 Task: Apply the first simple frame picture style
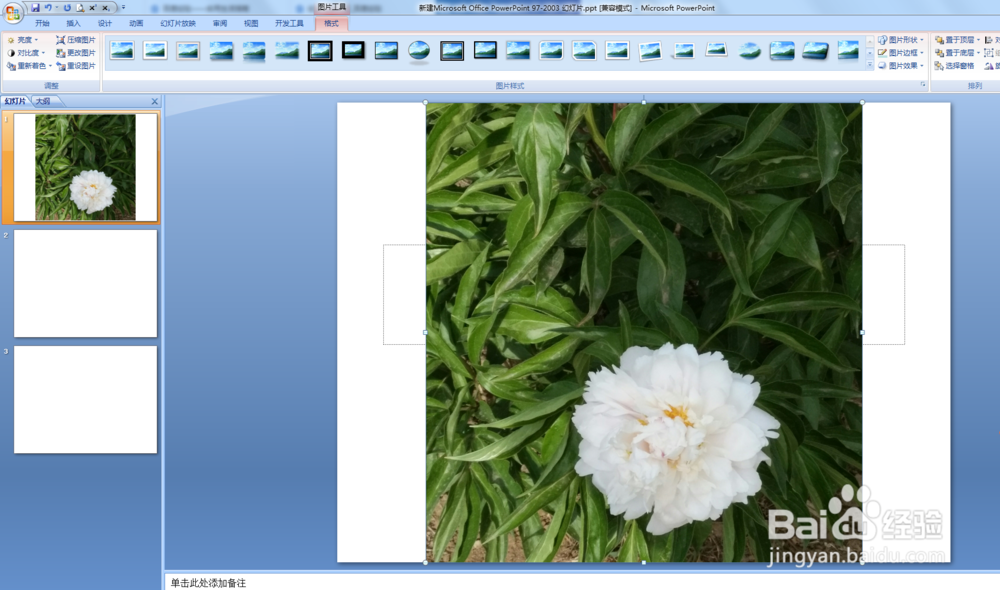tap(122, 50)
